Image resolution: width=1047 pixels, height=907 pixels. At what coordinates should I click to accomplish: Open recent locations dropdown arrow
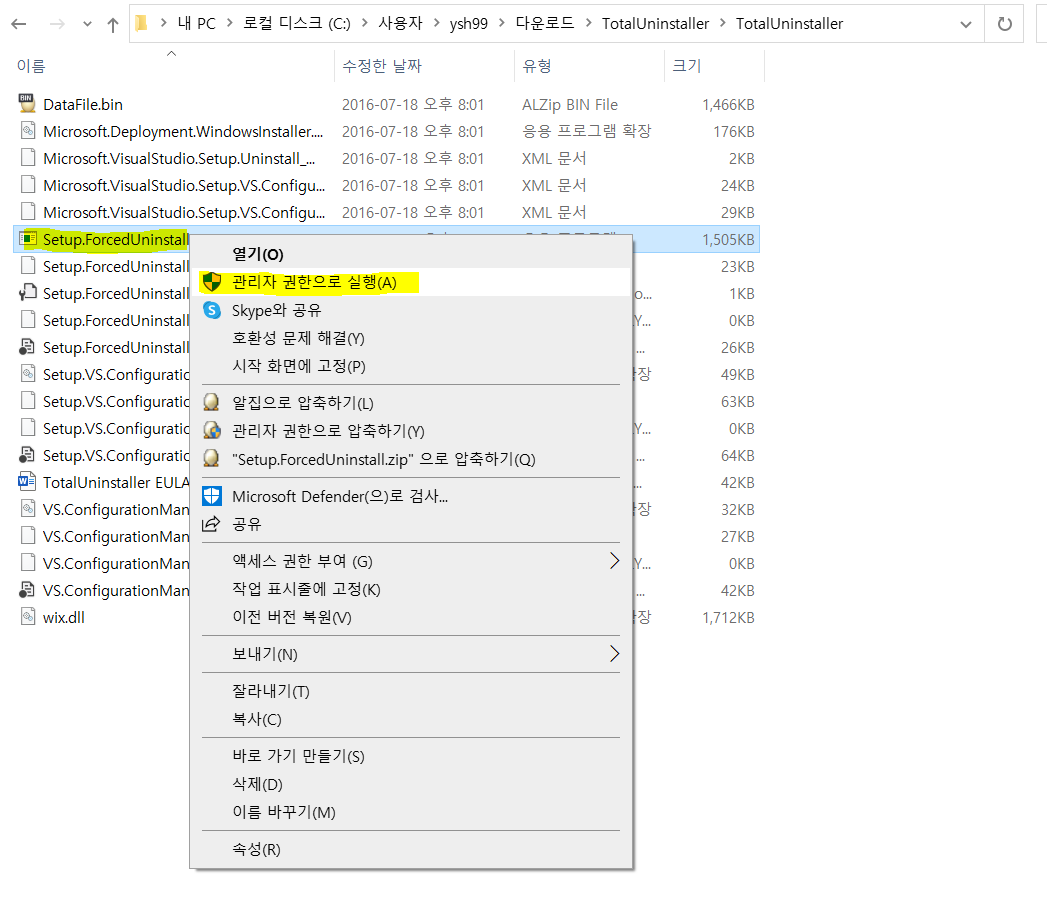point(87,24)
